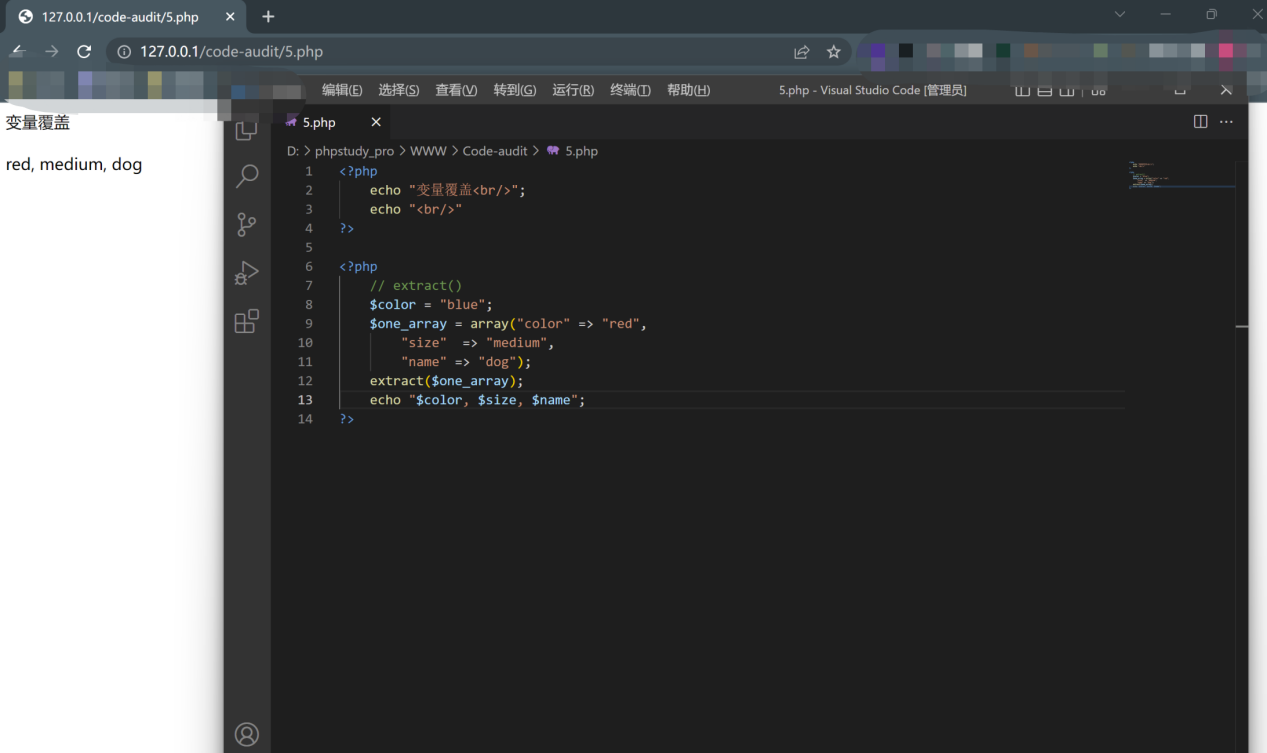Open the 帮助(H) menu
Image resolution: width=1267 pixels, height=753 pixels.
pyautogui.click(x=688, y=90)
